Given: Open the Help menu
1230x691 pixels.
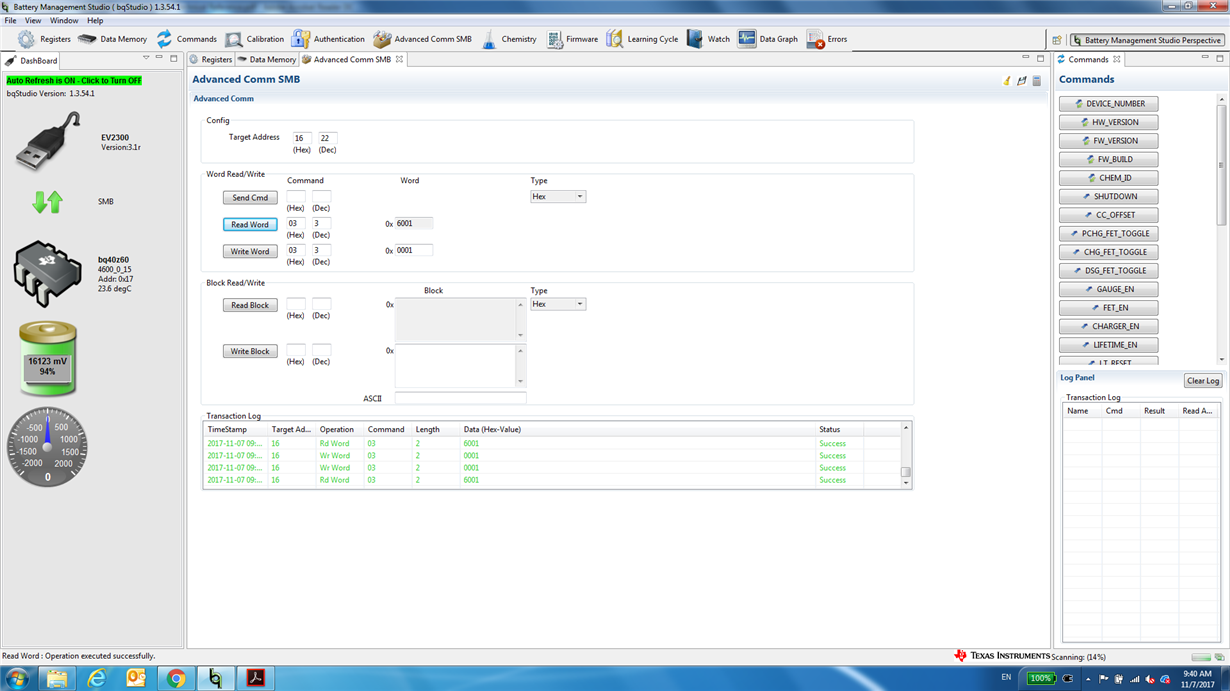Looking at the screenshot, I should (x=95, y=20).
